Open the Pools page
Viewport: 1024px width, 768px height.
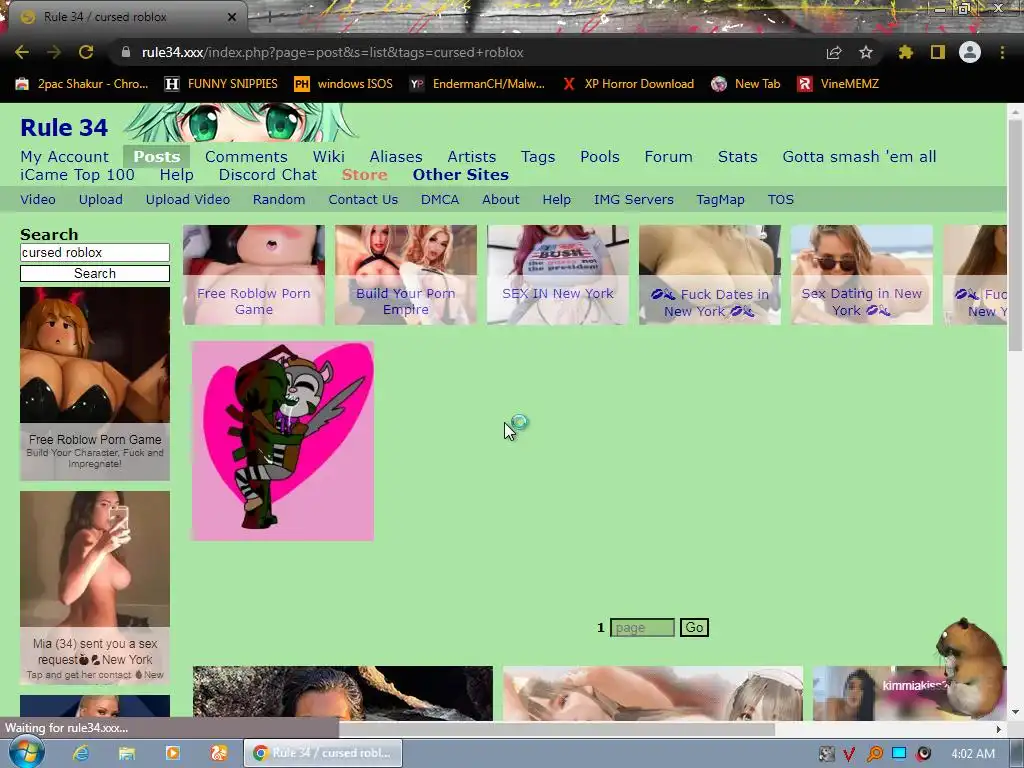[x=600, y=157]
